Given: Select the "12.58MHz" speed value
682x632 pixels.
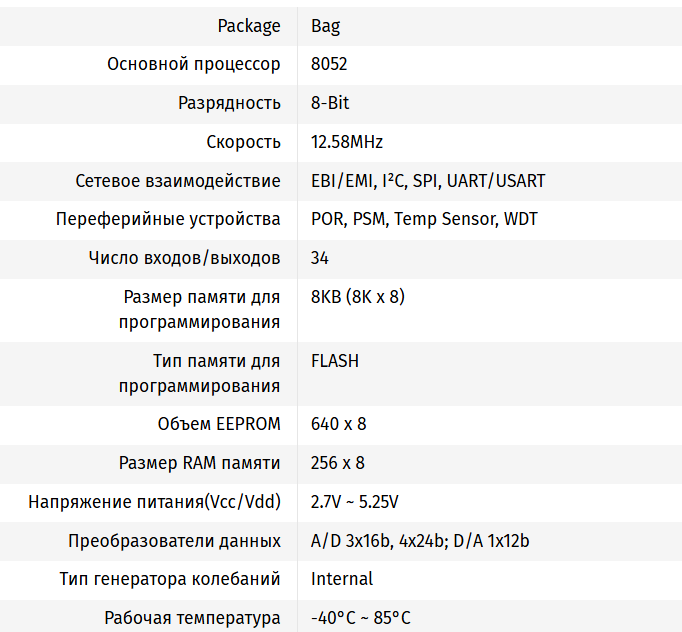Looking at the screenshot, I should pos(347,142).
